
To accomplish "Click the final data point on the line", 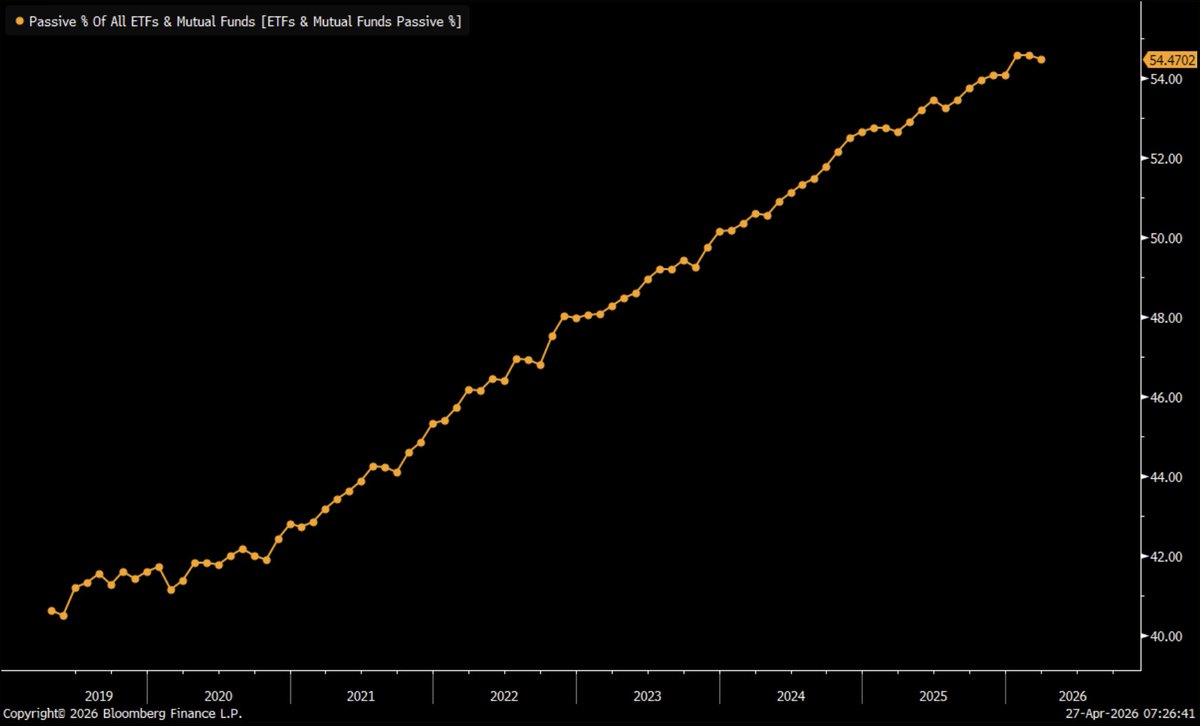I will tap(1041, 60).
